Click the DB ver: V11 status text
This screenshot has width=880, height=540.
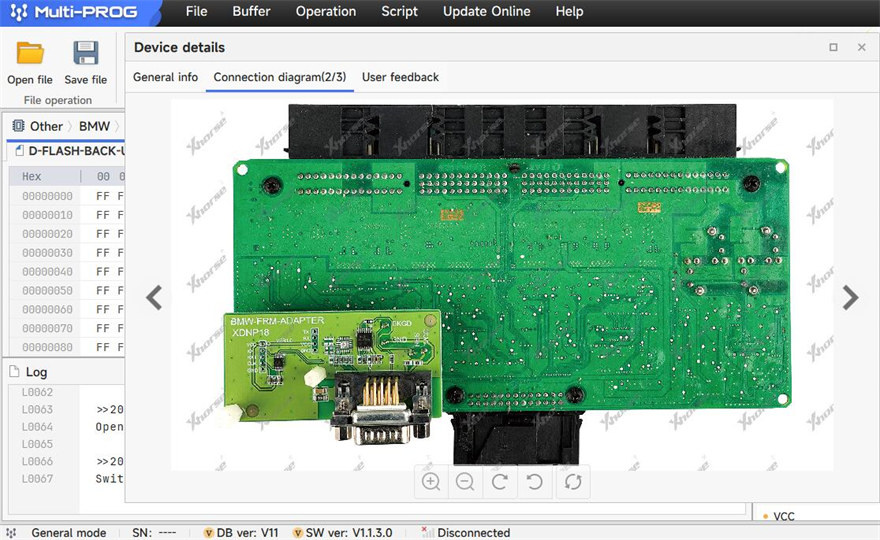(x=248, y=533)
